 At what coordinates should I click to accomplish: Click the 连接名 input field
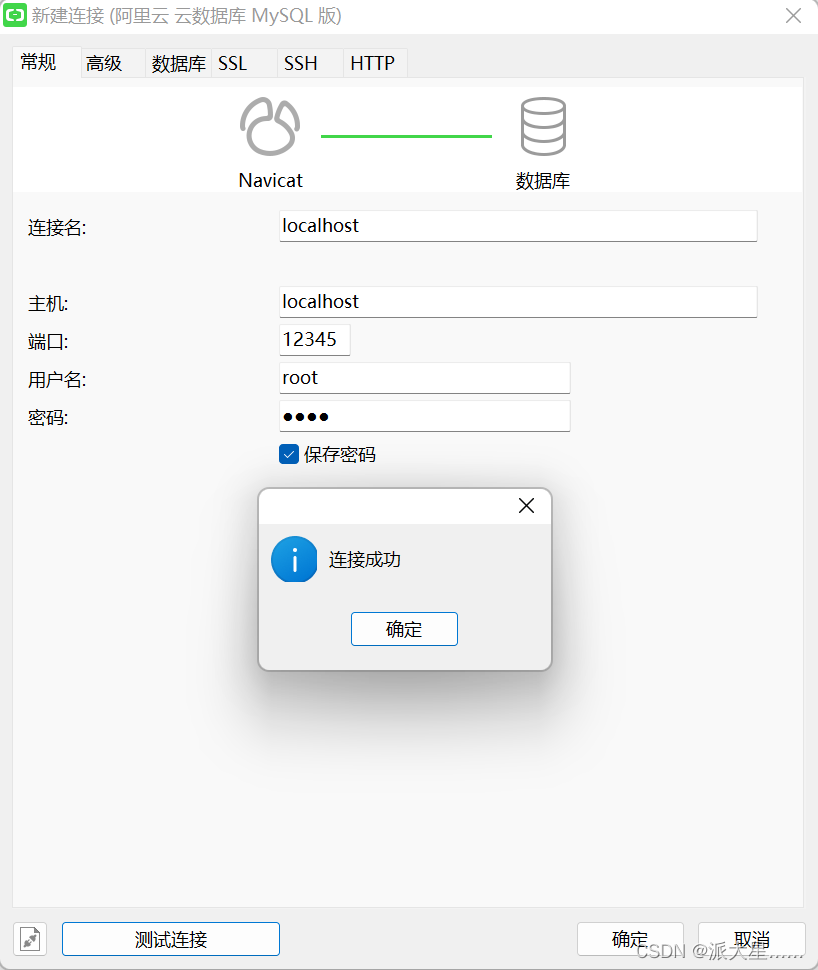point(518,226)
